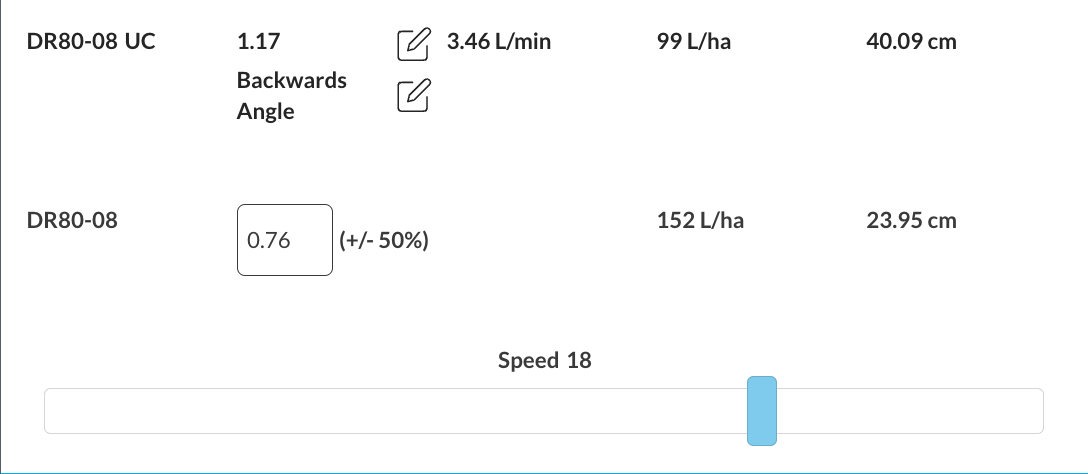Click the edit icon next to 1.17
Viewport: 1088px width, 474px height.
click(414, 44)
